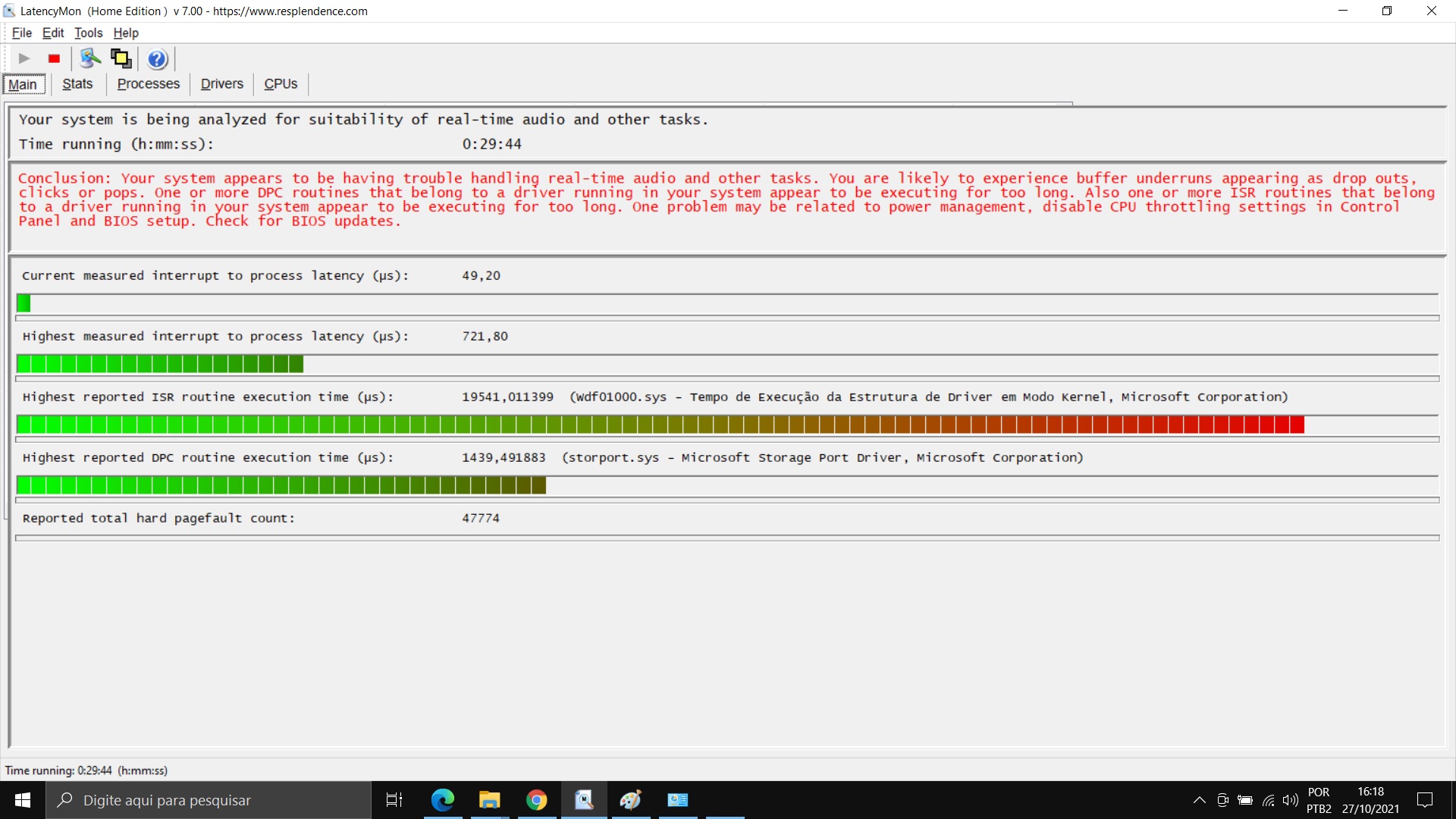Image resolution: width=1456 pixels, height=819 pixels.
Task: Click the blue window app taskbar icon
Action: click(x=677, y=800)
